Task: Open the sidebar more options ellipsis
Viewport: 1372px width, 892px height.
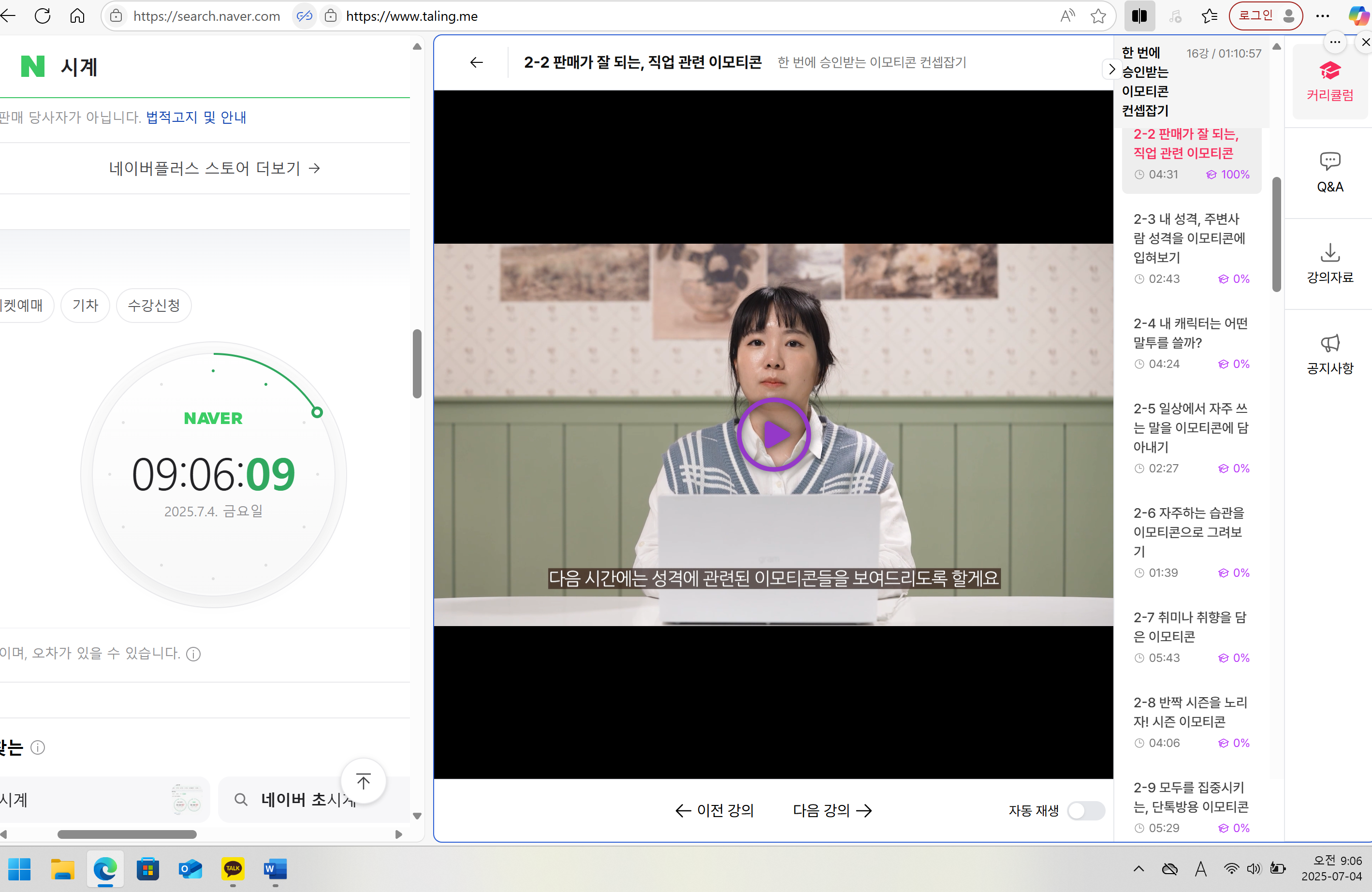Action: [1334, 42]
